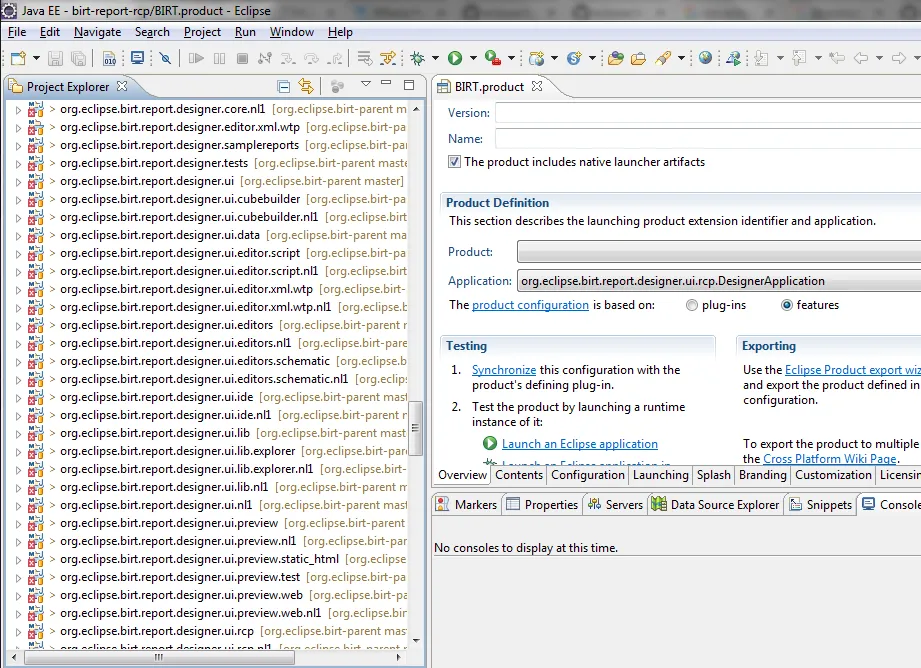Open the Debug dropdown arrow
Screen dimensions: 921x668
tap(435, 58)
